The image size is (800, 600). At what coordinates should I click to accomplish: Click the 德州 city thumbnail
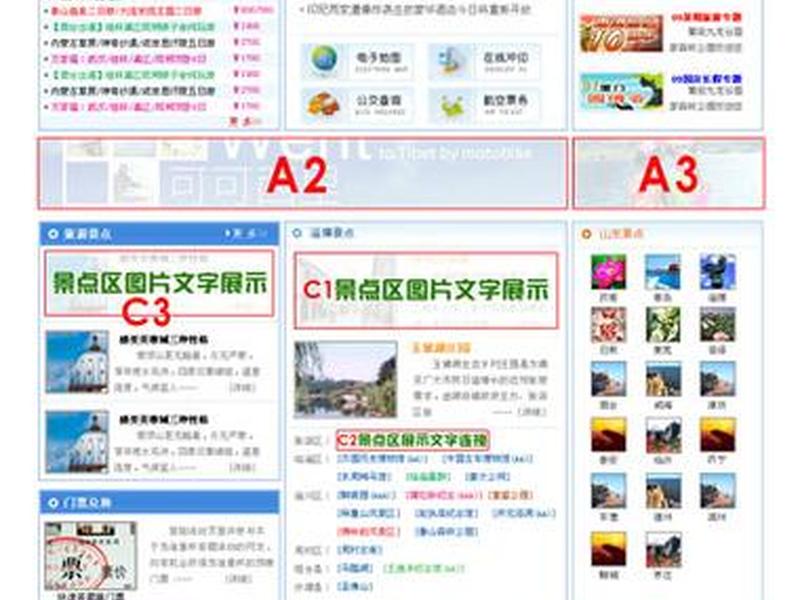click(x=663, y=491)
